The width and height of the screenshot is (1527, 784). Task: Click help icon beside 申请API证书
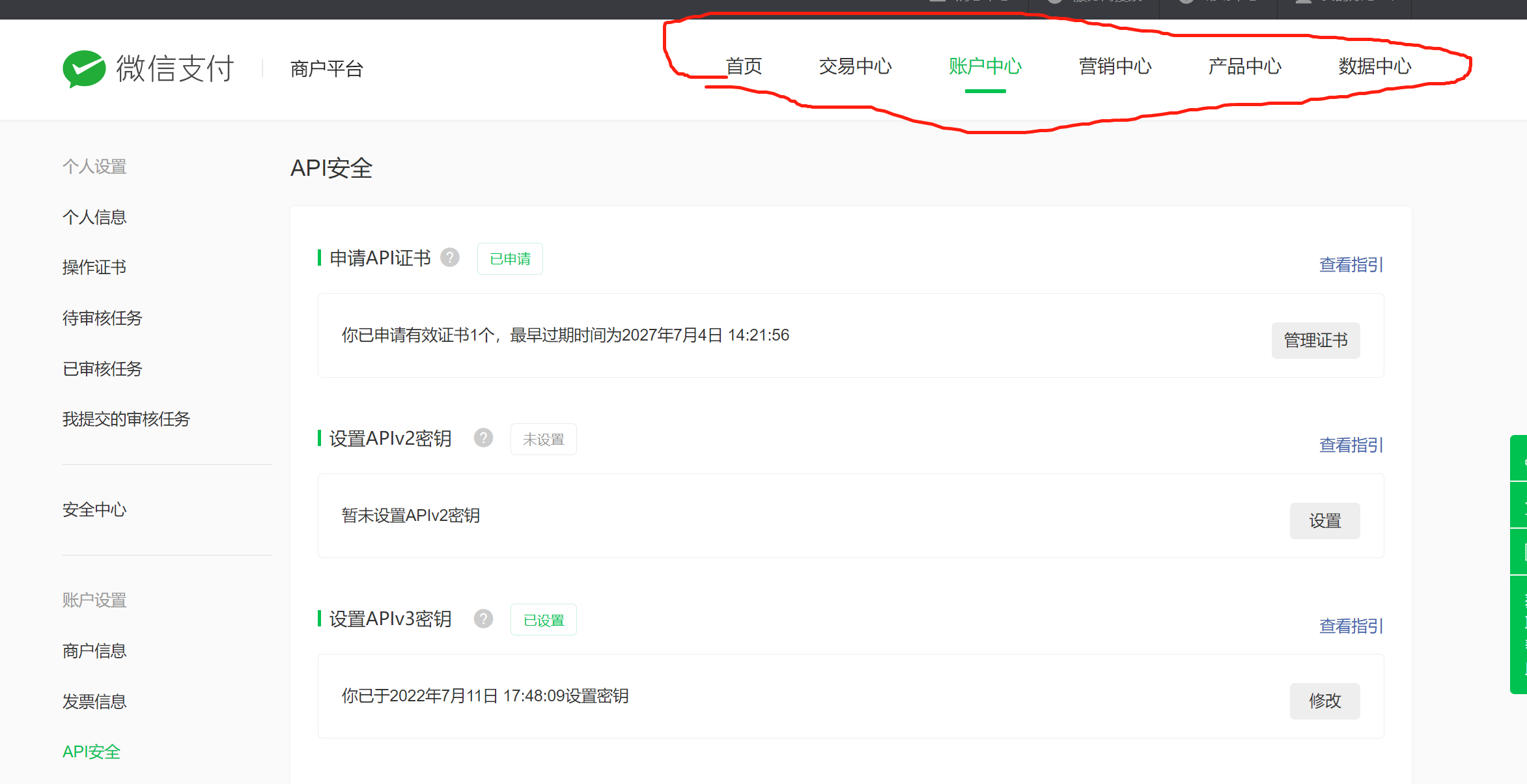pos(450,258)
